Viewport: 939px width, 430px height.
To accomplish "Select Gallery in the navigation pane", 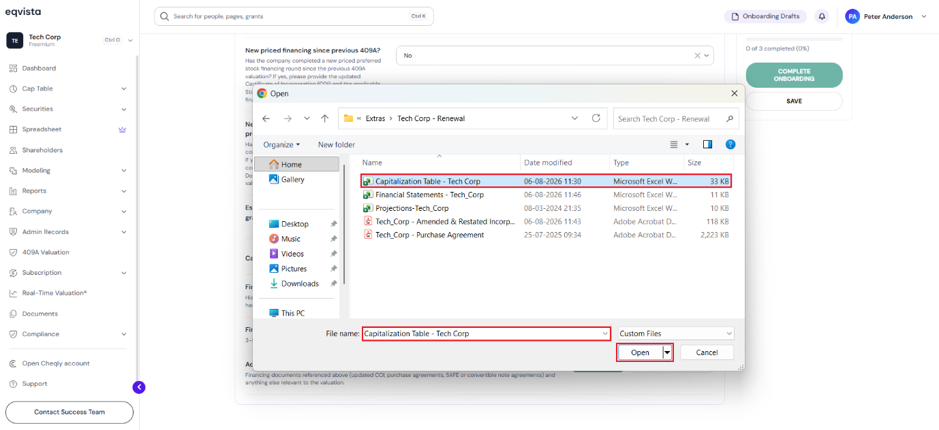I will (286, 179).
